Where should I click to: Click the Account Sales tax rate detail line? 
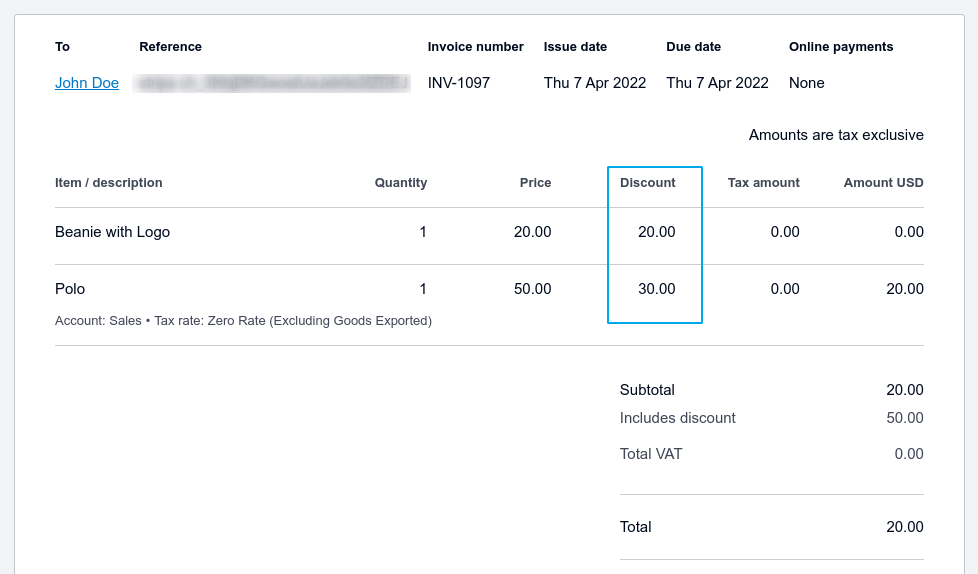[x=244, y=321]
